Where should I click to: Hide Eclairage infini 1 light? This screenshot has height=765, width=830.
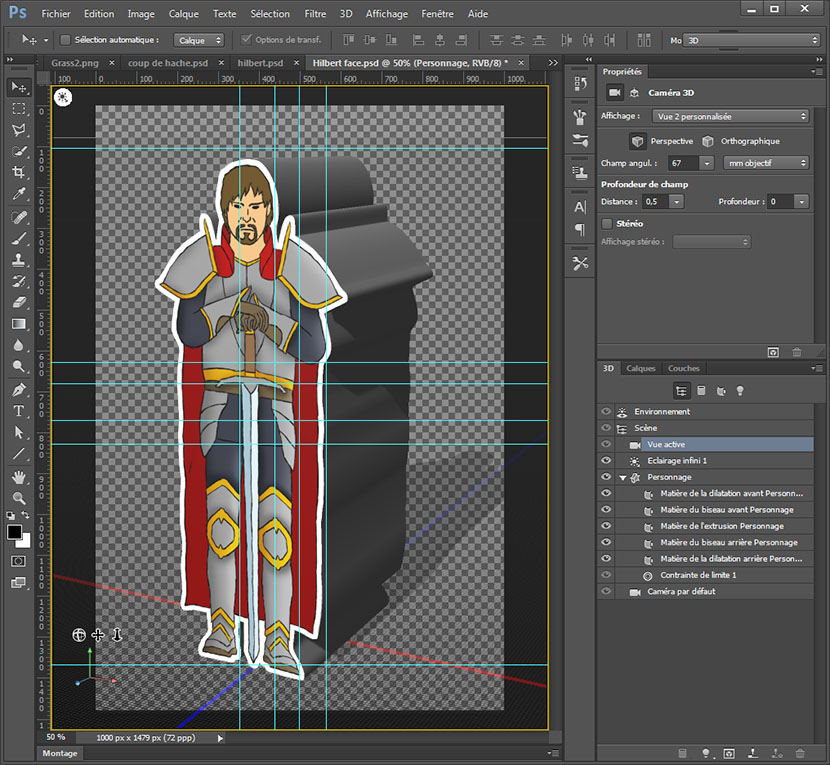coord(606,461)
